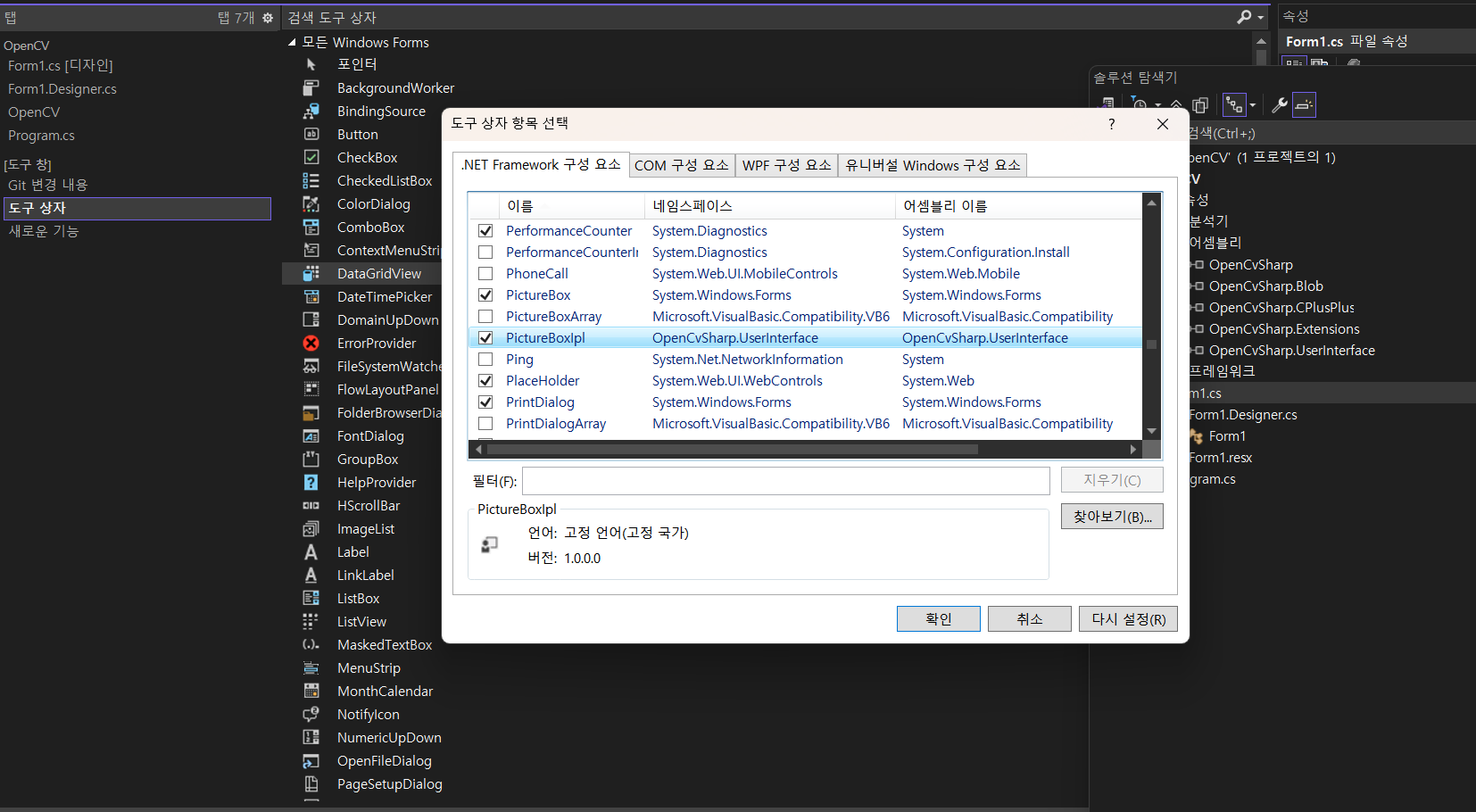Screen dimensions: 1476x812
Task: Click the NotifyIcon toolbox icon
Action: click(x=311, y=714)
